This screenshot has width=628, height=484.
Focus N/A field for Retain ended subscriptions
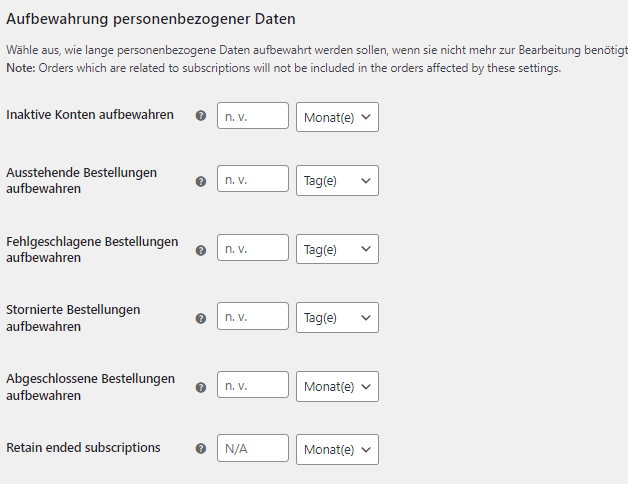[x=253, y=448]
